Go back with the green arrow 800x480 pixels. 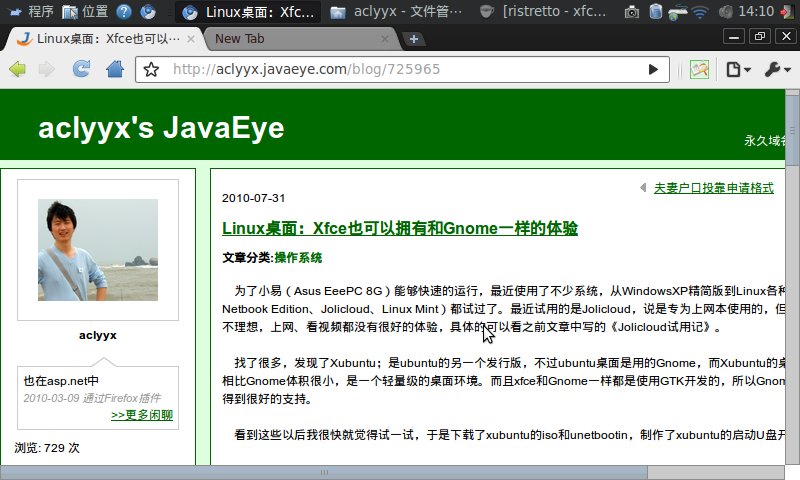point(17,69)
